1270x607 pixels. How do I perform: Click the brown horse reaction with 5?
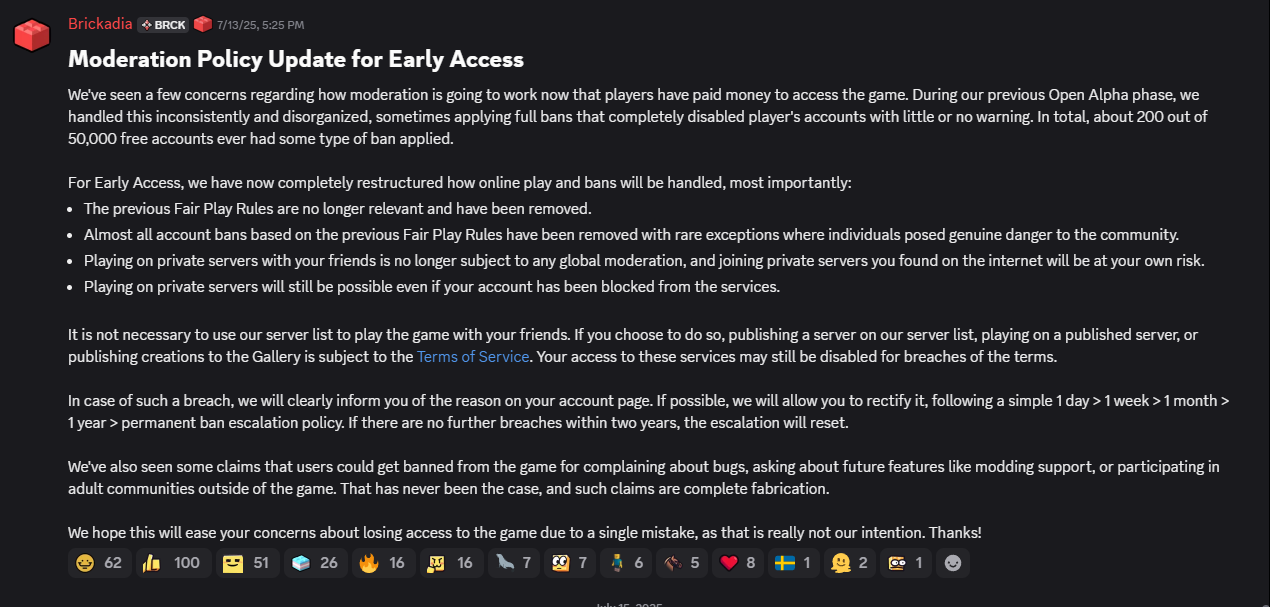(x=682, y=563)
